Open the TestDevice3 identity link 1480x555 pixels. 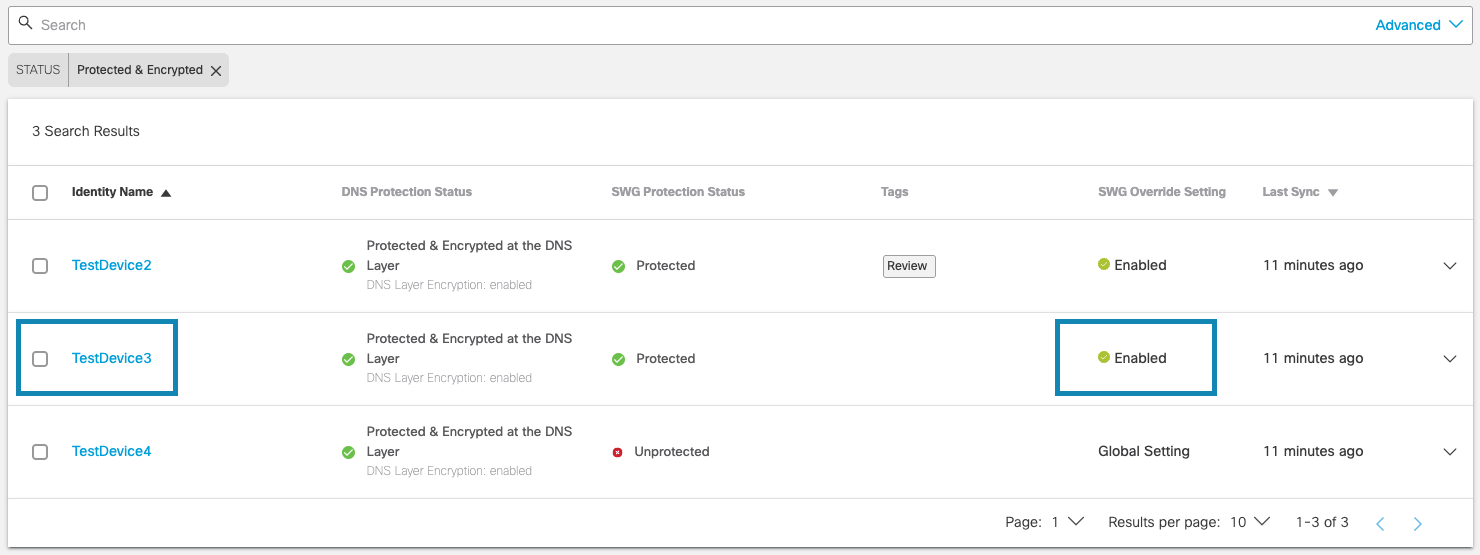[112, 358]
